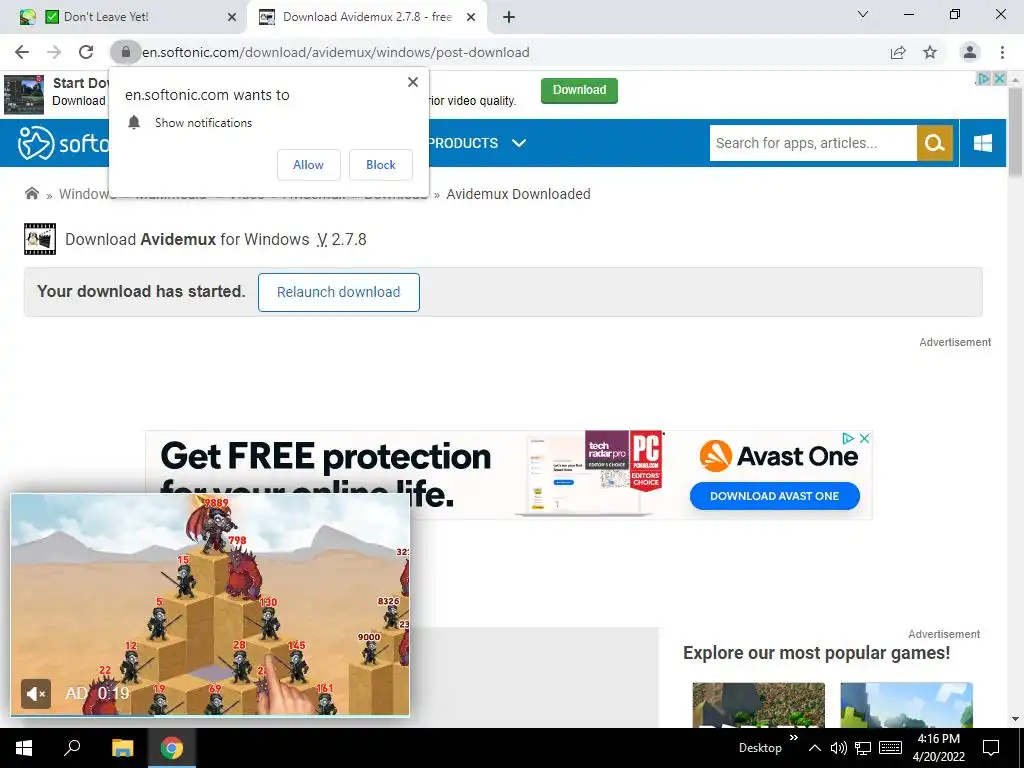
Task: Open the first popular game thumbnail
Action: click(758, 705)
